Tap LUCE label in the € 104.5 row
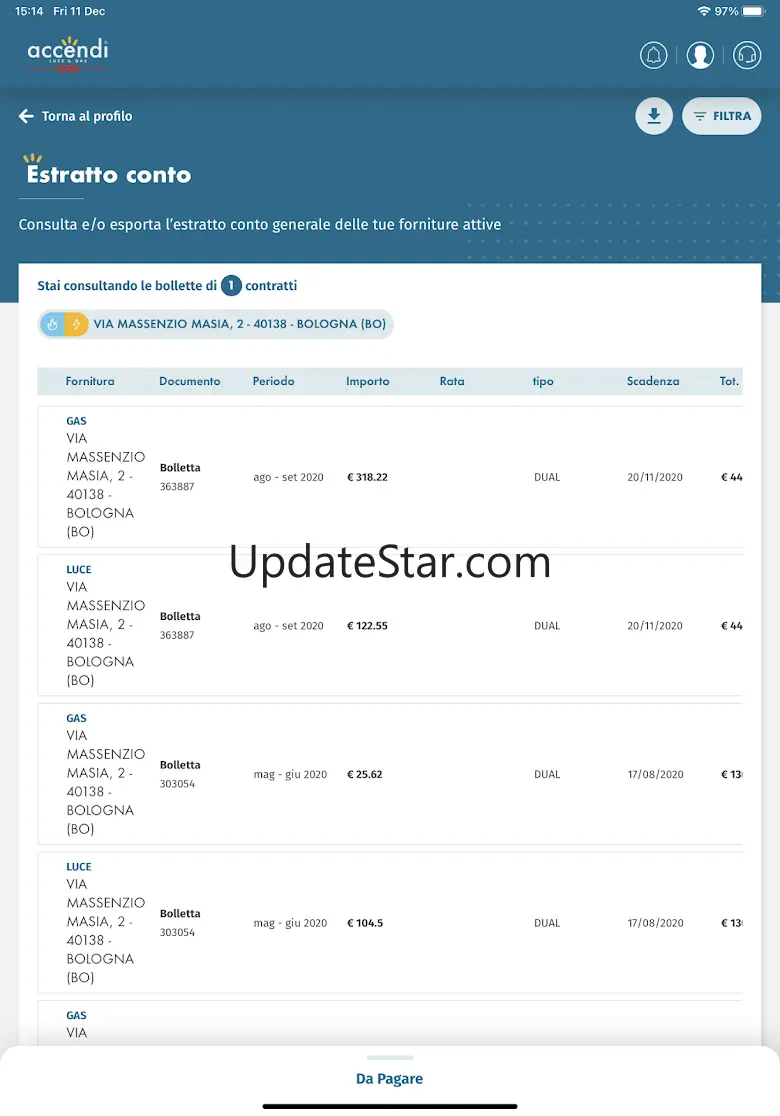Screen dimensions: 780x1116 (79, 867)
